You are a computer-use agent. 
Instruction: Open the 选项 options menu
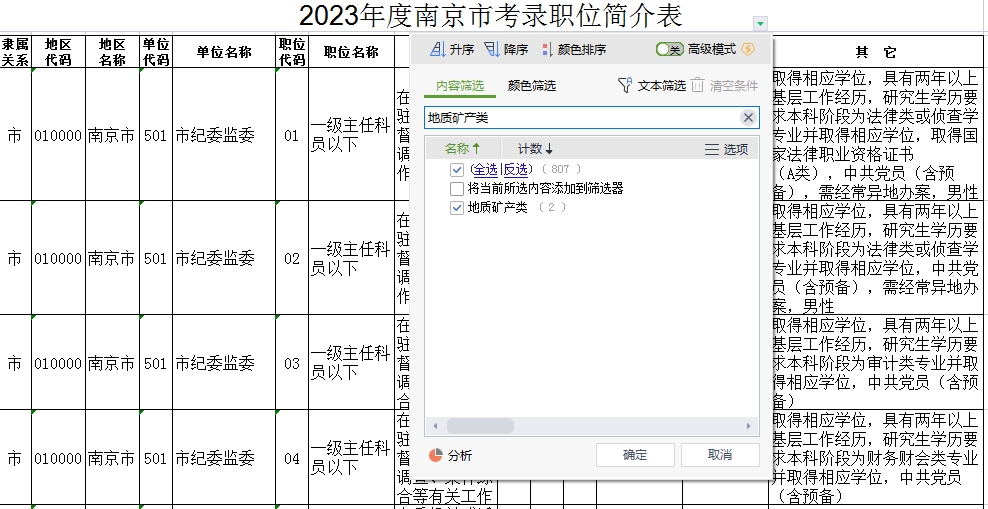pos(726,149)
